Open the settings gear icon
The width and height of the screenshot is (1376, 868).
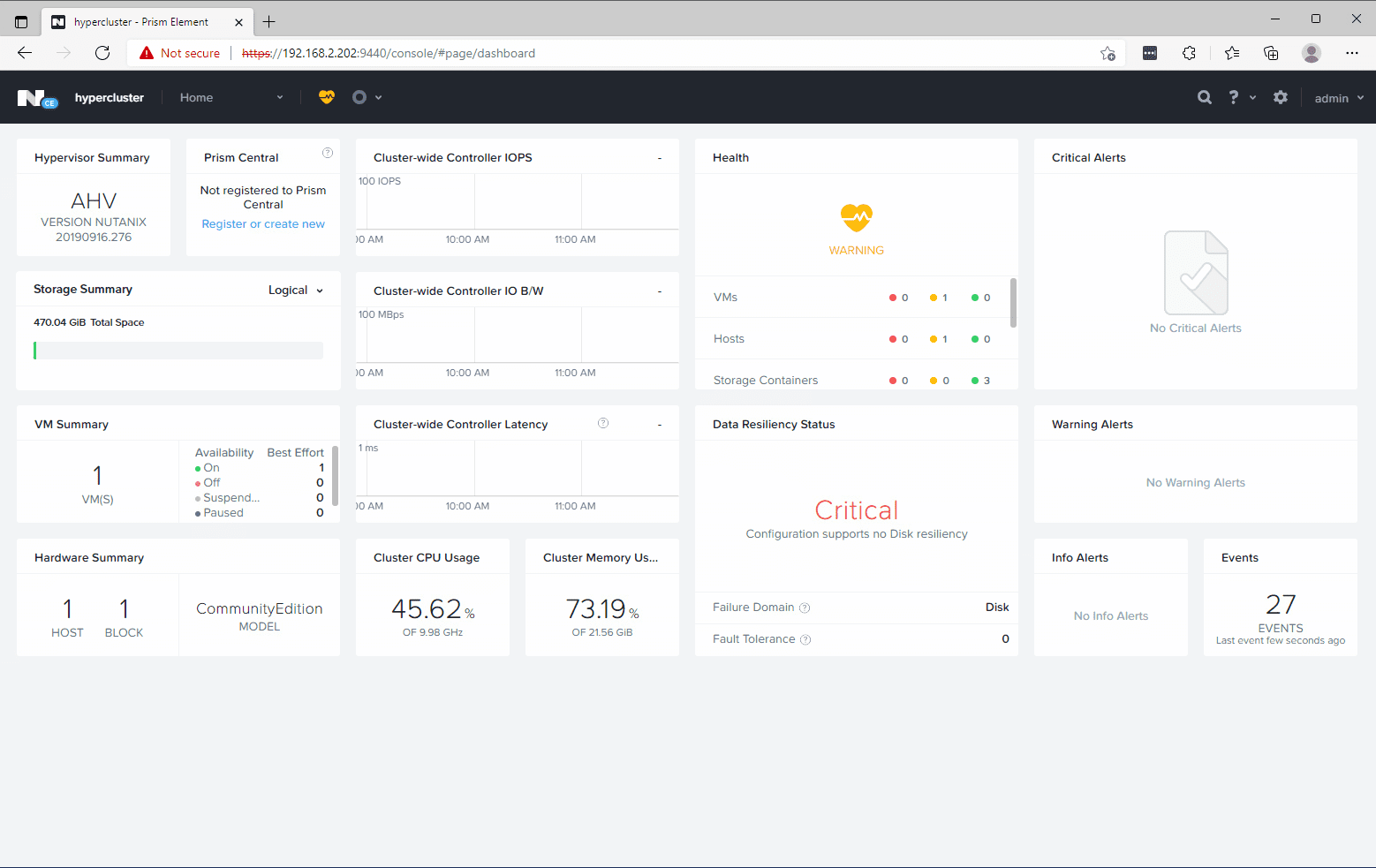click(1281, 97)
